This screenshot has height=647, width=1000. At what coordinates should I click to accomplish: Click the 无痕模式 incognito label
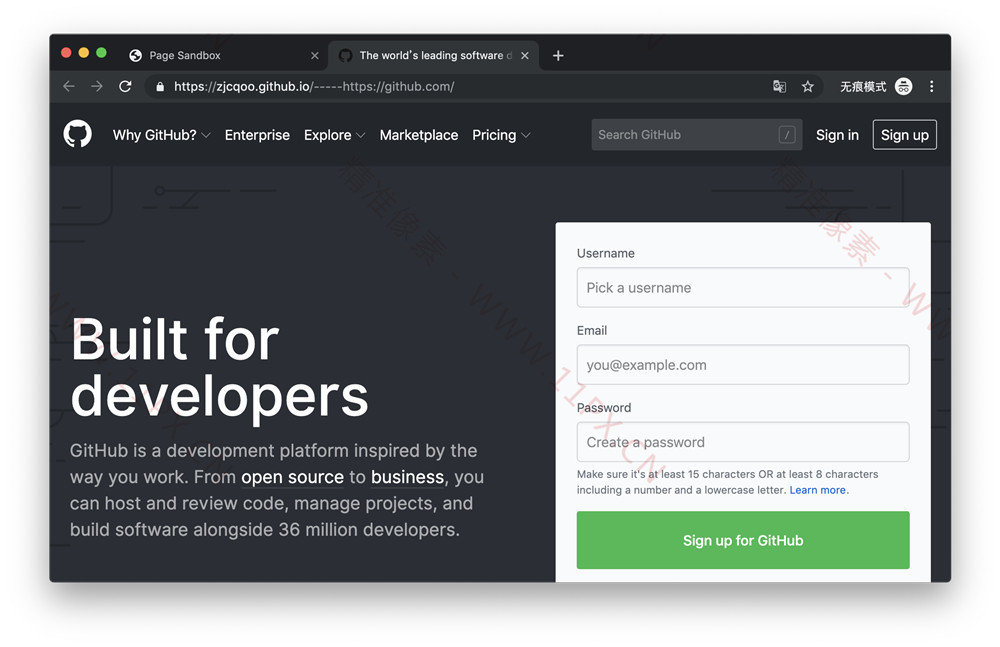(863, 86)
